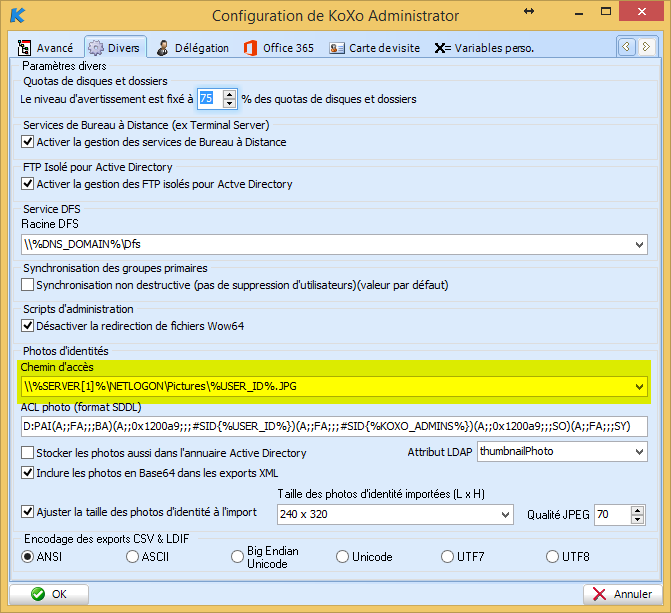Image resolution: width=671 pixels, height=613 pixels.
Task: Open the Variables perso. tab
Action: 484,48
